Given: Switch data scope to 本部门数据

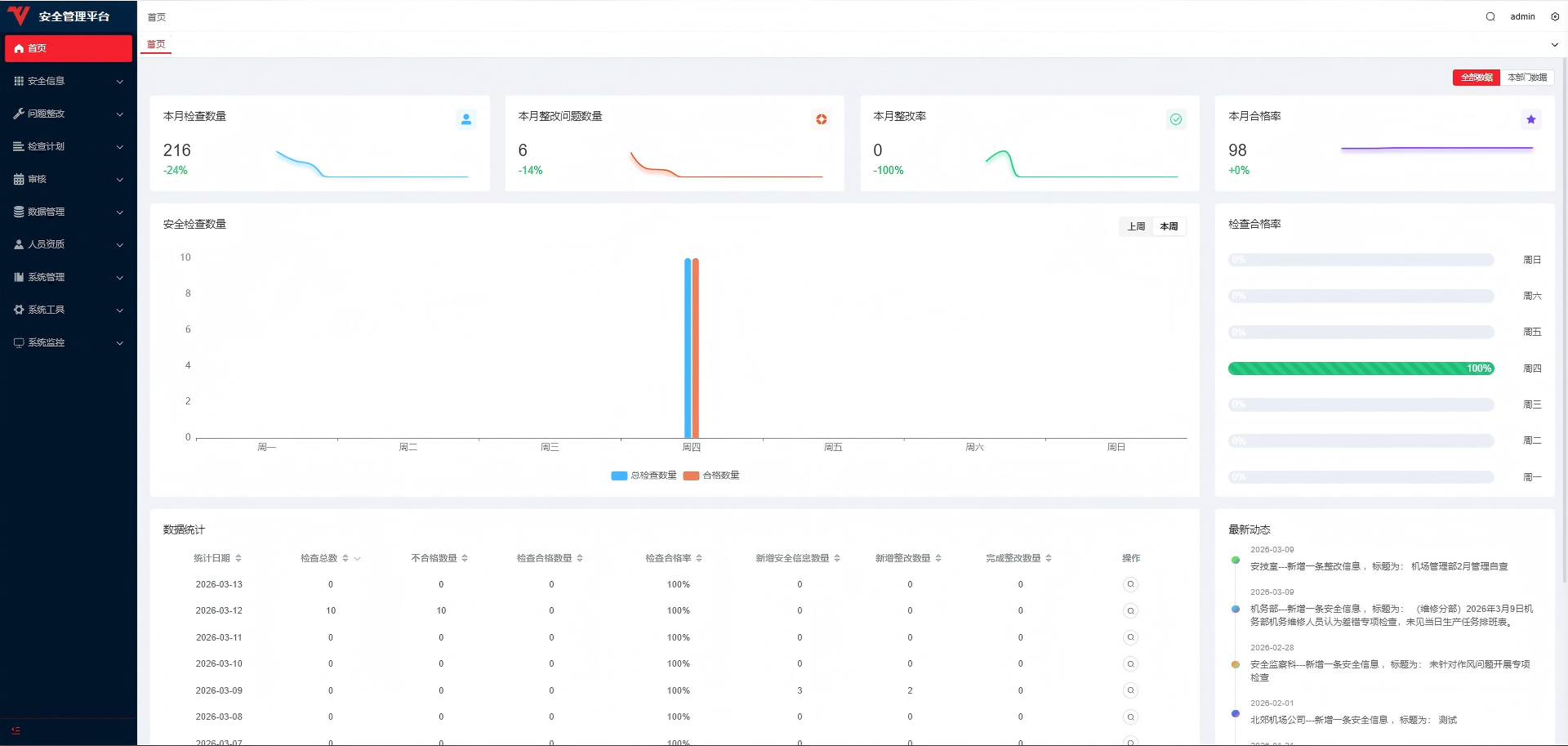Looking at the screenshot, I should click(1526, 78).
